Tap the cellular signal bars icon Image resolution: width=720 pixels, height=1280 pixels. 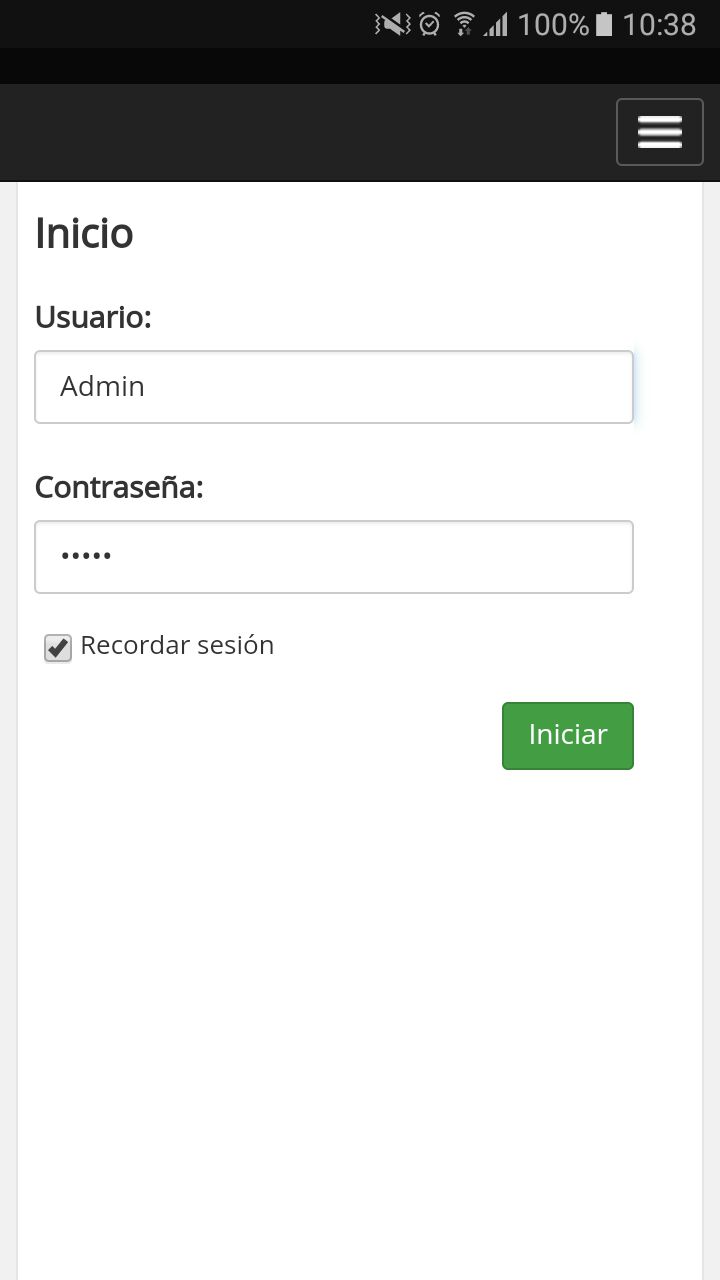tap(496, 24)
